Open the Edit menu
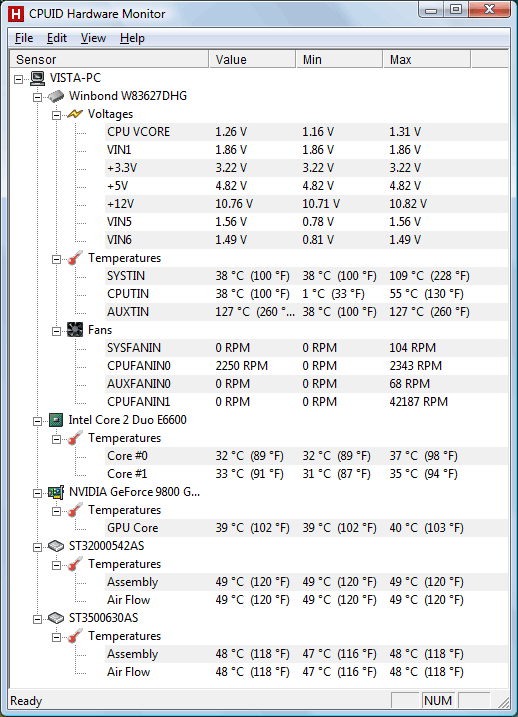Viewport: 518px width, 717px height. click(x=57, y=38)
